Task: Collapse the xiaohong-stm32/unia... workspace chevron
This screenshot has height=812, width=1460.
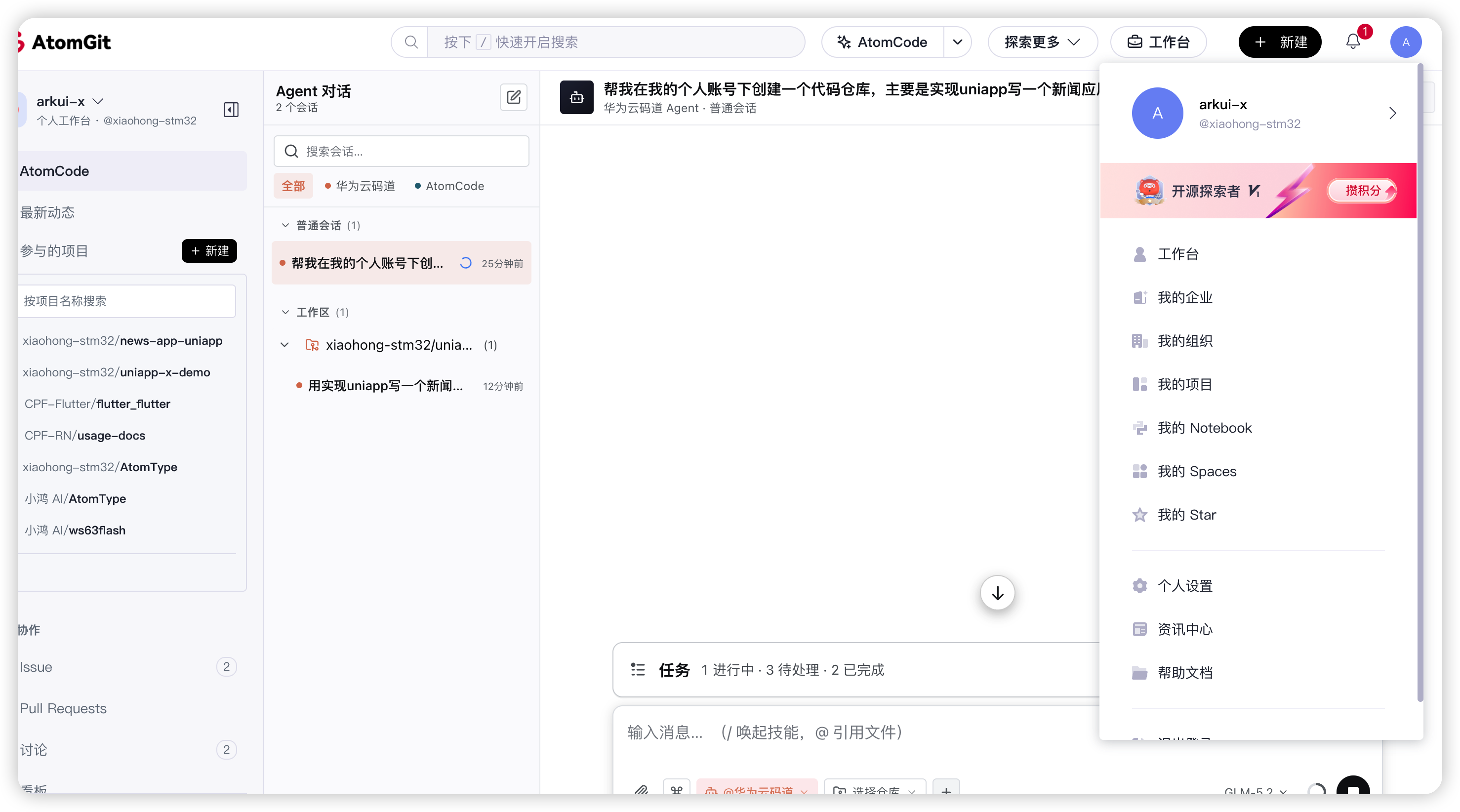Action: 284,345
